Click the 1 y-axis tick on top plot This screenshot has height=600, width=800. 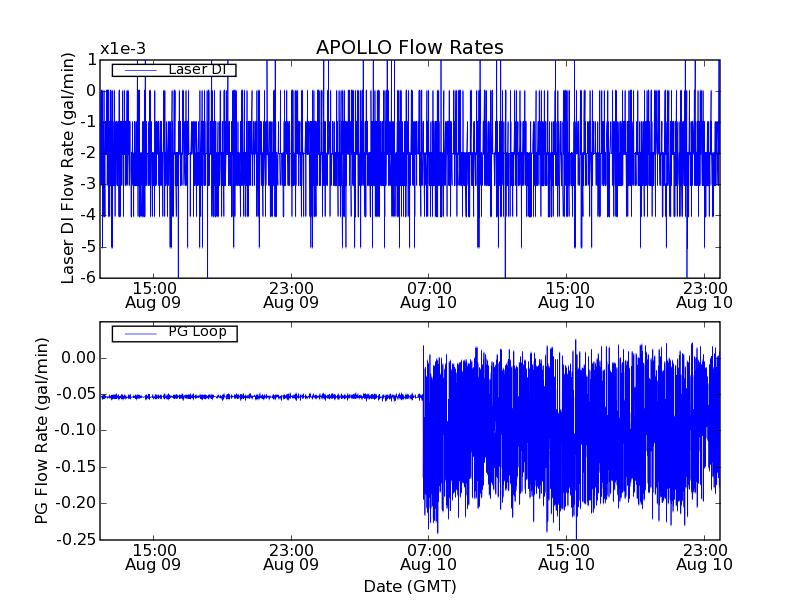[91, 60]
